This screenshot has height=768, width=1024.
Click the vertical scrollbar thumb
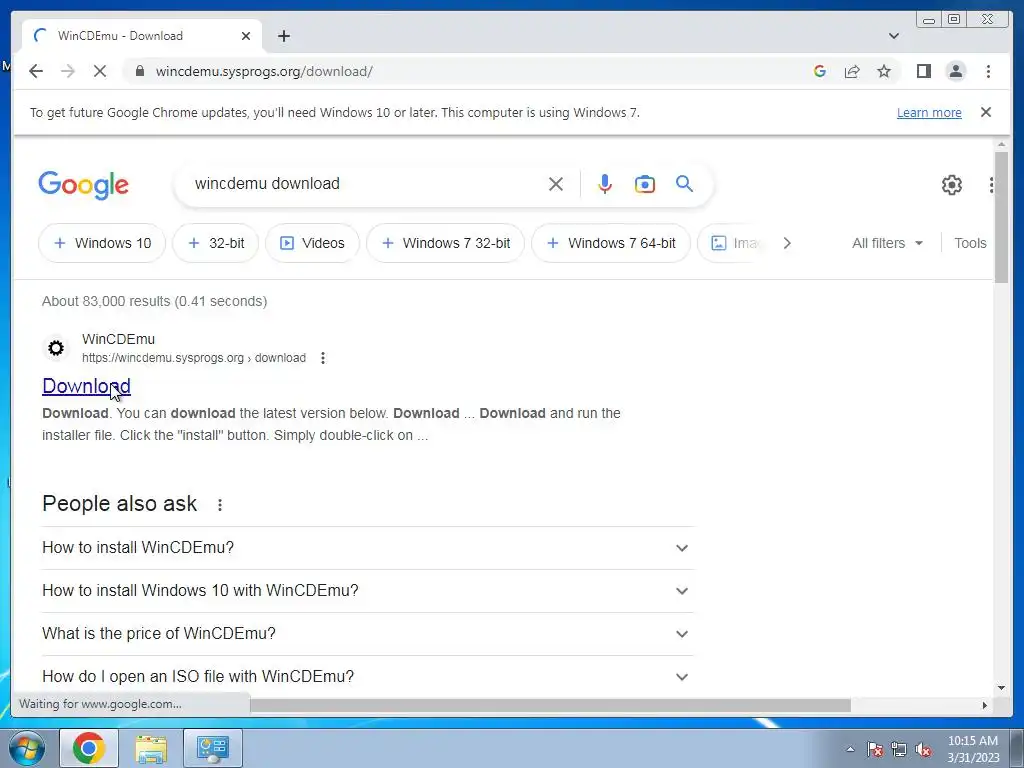coord(1001,217)
